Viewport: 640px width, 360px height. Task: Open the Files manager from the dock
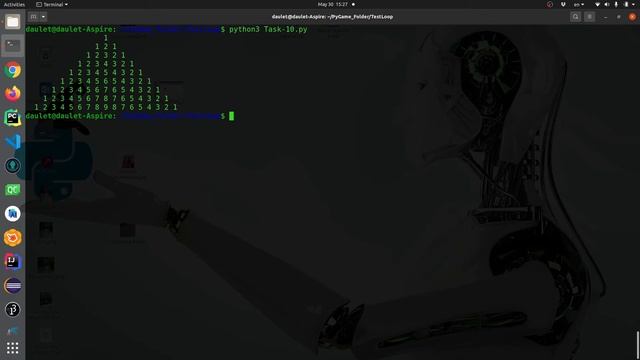point(13,22)
